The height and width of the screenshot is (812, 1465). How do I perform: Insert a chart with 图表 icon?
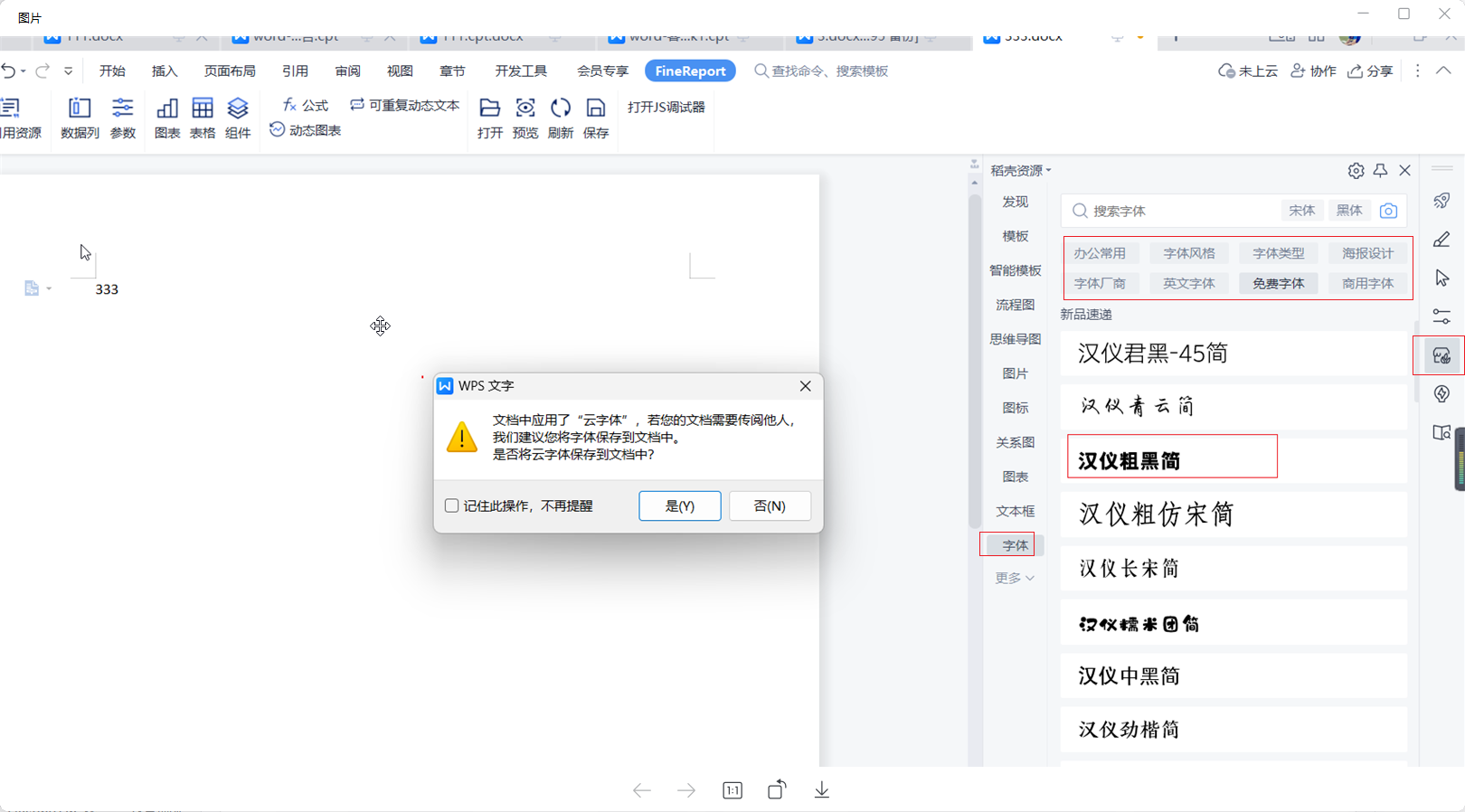tap(167, 118)
